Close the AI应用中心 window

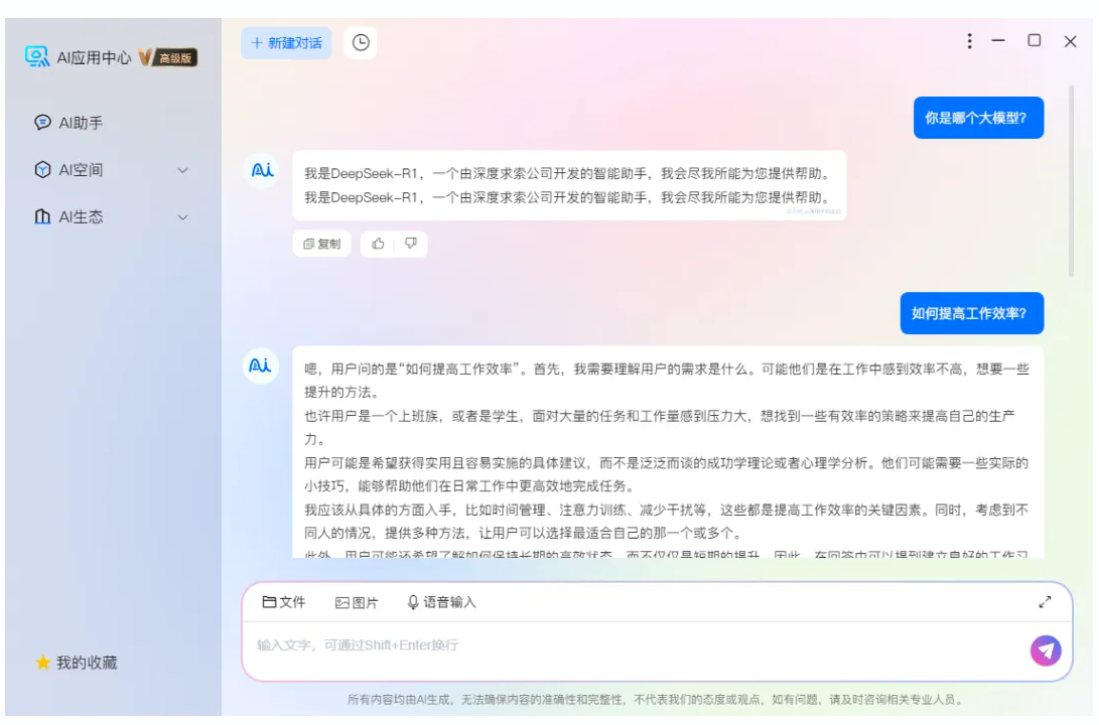point(1070,41)
